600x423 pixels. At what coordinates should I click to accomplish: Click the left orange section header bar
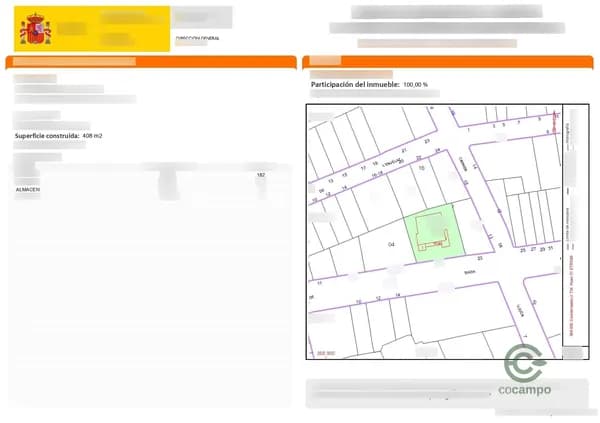coord(150,62)
